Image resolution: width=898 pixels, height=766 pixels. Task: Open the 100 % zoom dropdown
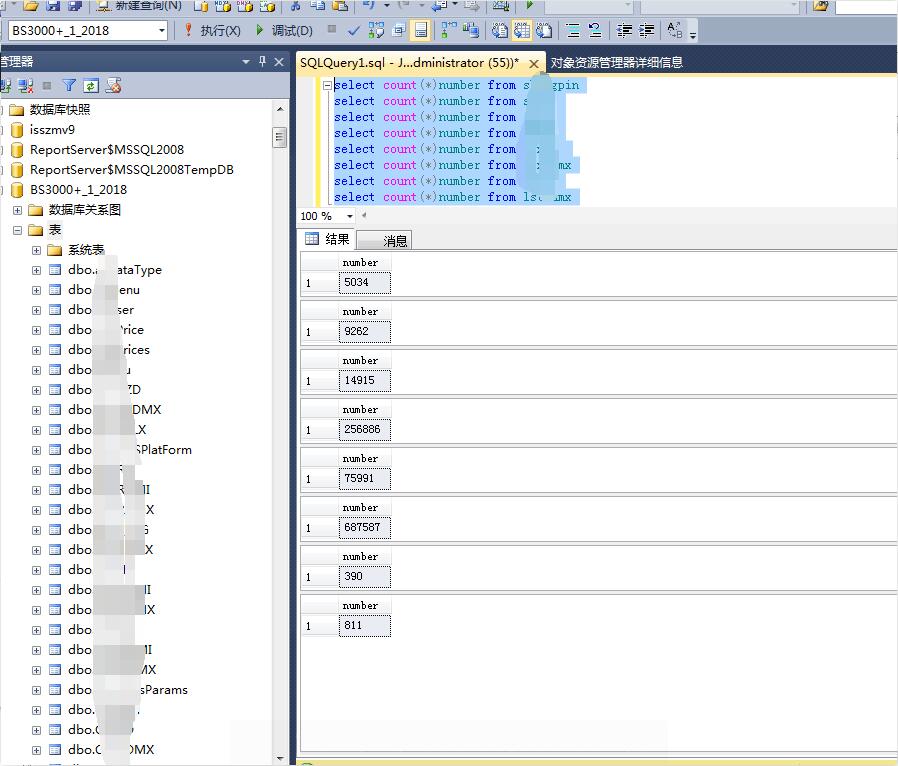tap(349, 216)
